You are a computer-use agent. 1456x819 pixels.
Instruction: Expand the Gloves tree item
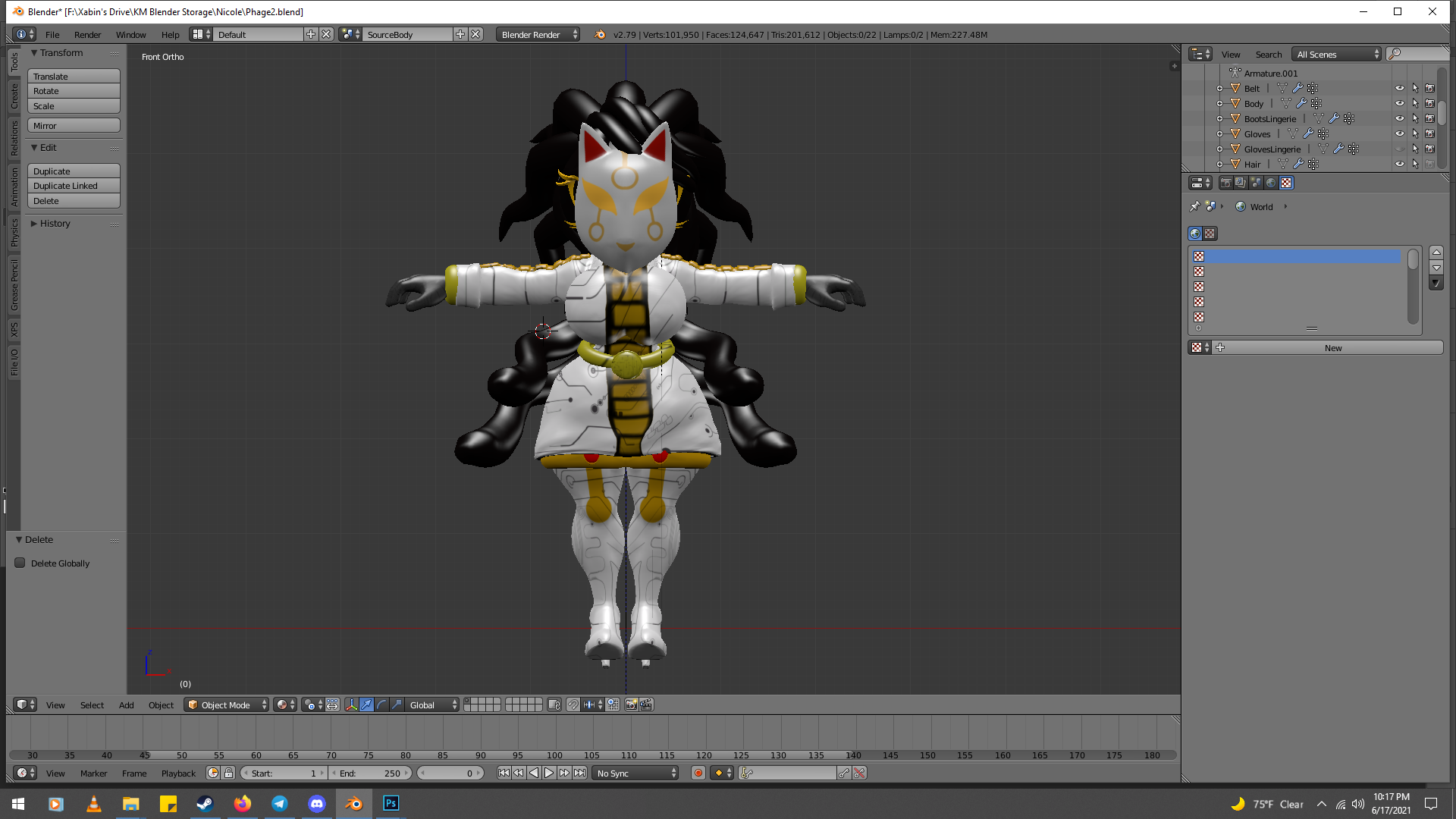click(x=1219, y=134)
